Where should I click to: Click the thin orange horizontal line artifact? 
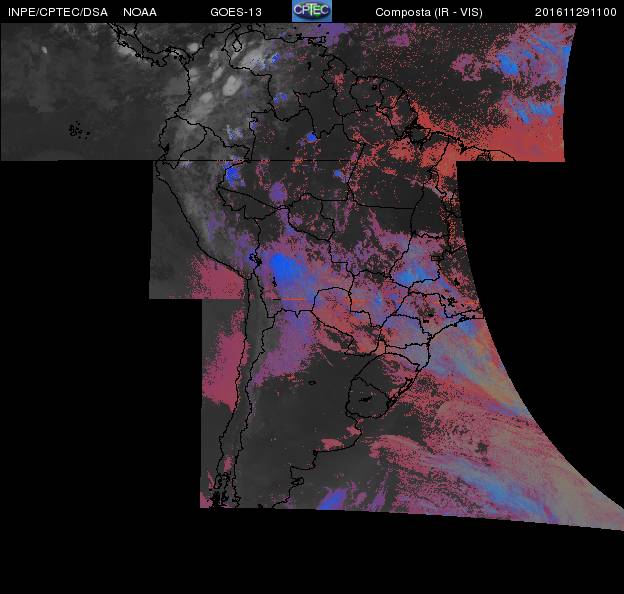295,298
